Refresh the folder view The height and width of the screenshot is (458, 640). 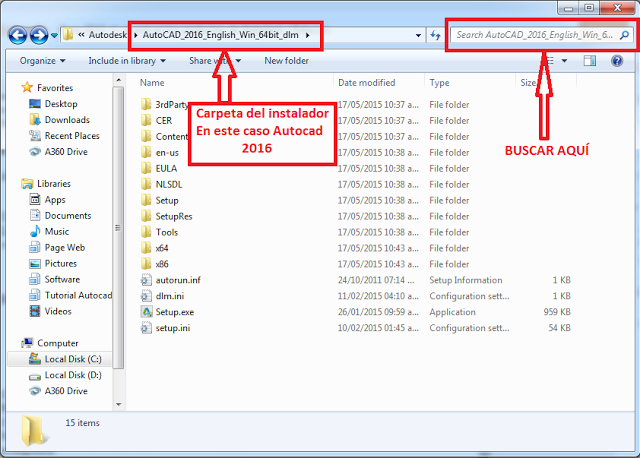pos(436,36)
